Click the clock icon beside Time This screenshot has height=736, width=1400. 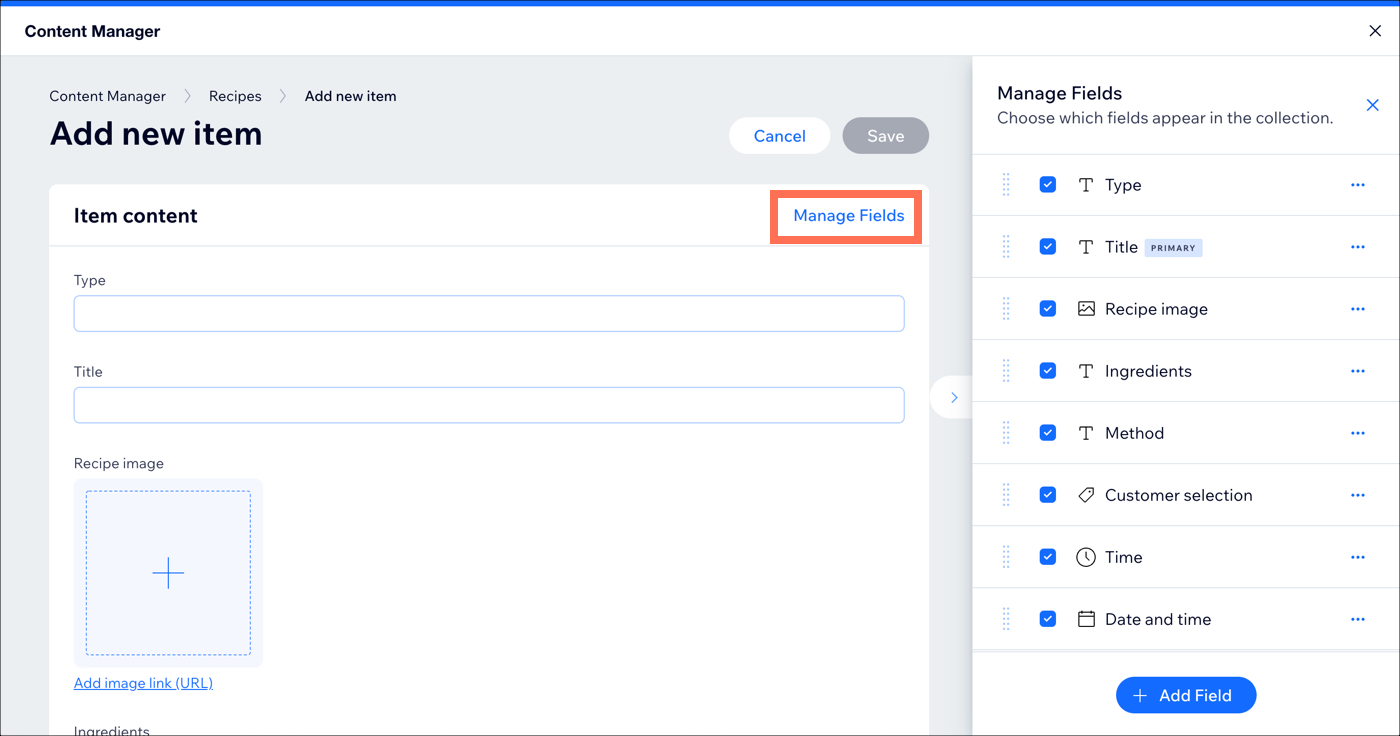tap(1086, 557)
